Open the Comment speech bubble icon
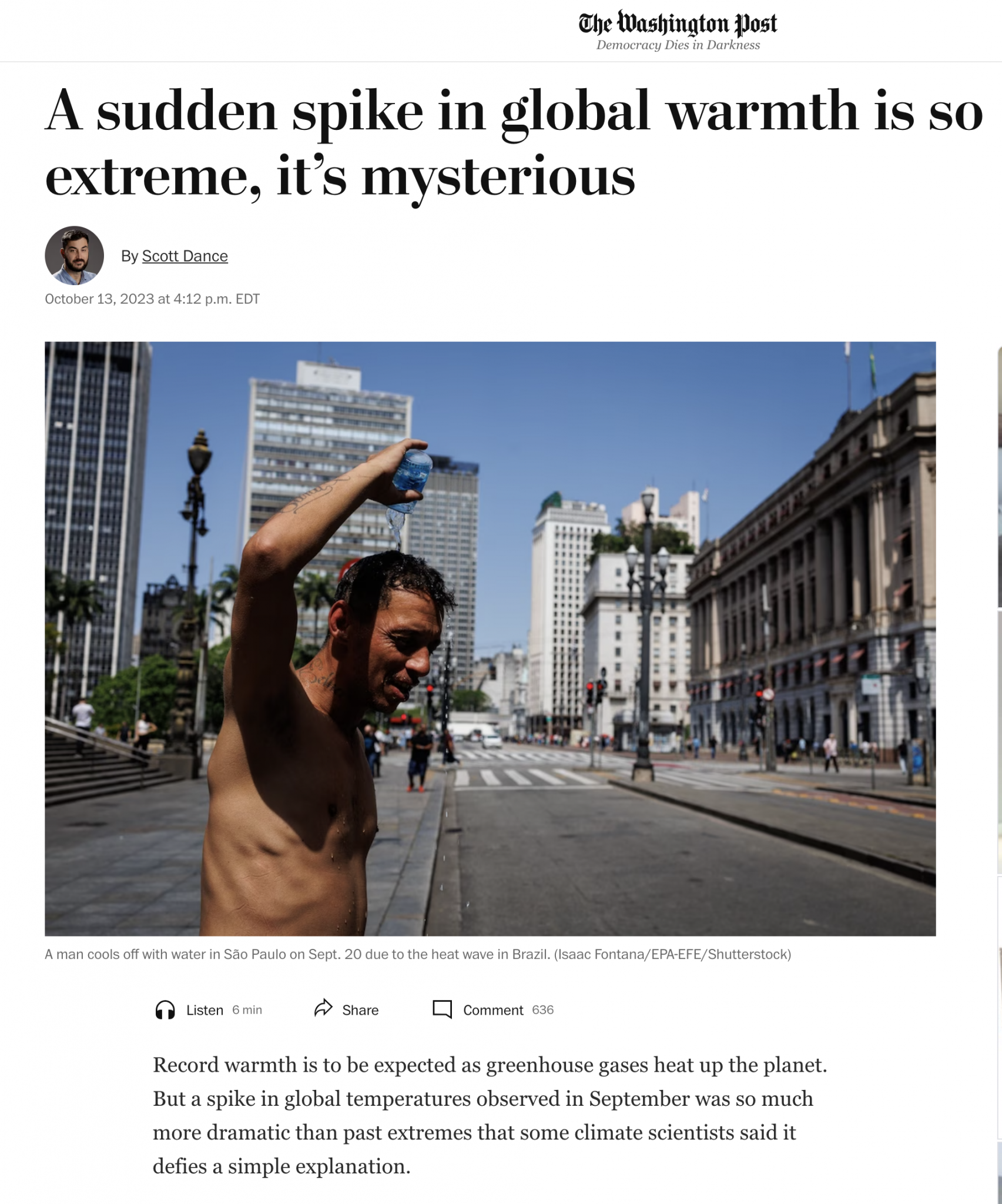 (442, 1009)
